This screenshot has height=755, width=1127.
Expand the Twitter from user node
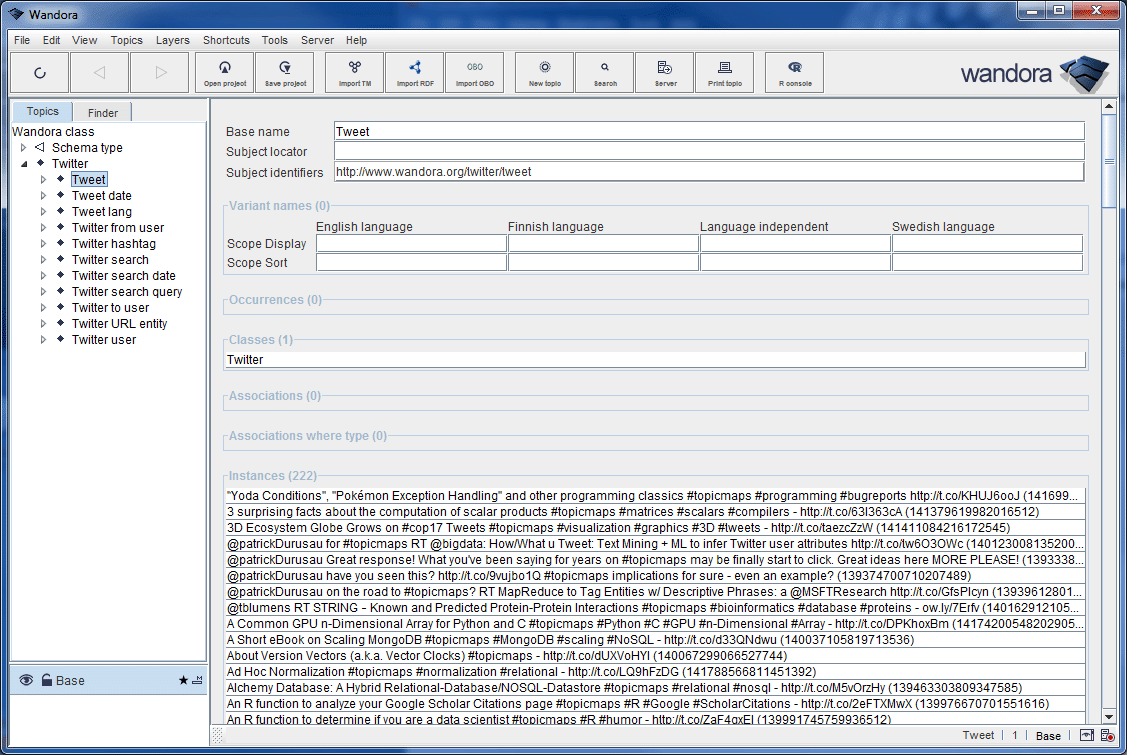43,227
